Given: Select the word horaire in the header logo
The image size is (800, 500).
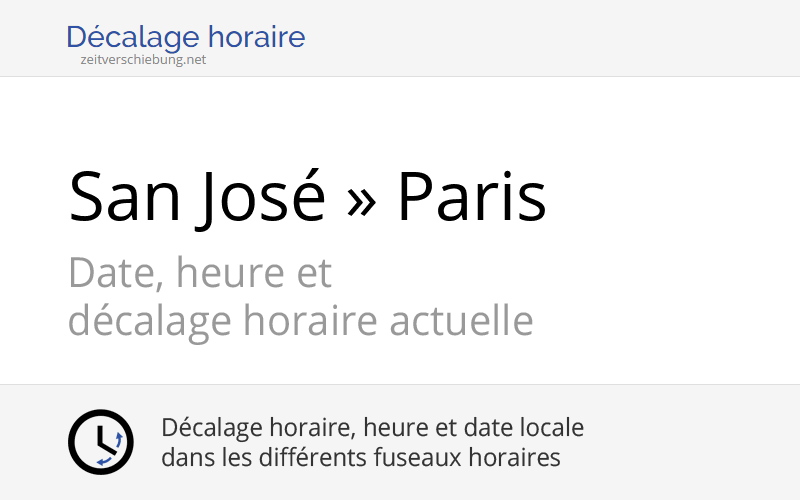Looking at the screenshot, I should [258, 38].
